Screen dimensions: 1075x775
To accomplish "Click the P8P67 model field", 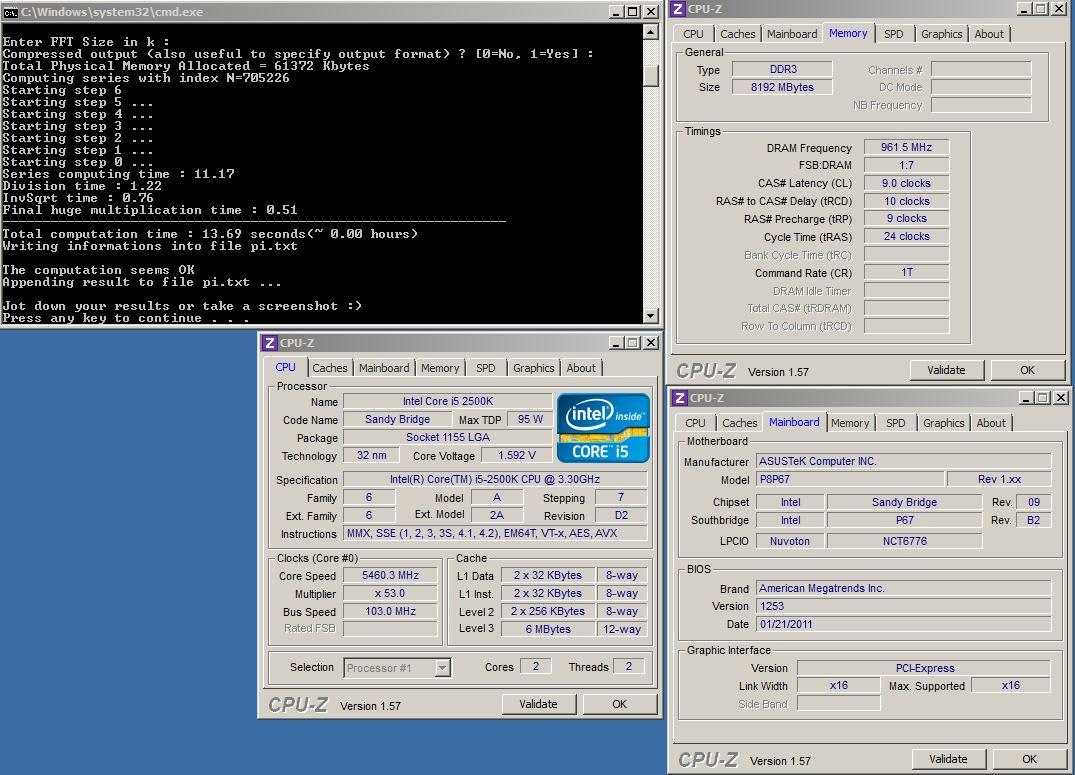I will pyautogui.click(x=850, y=479).
